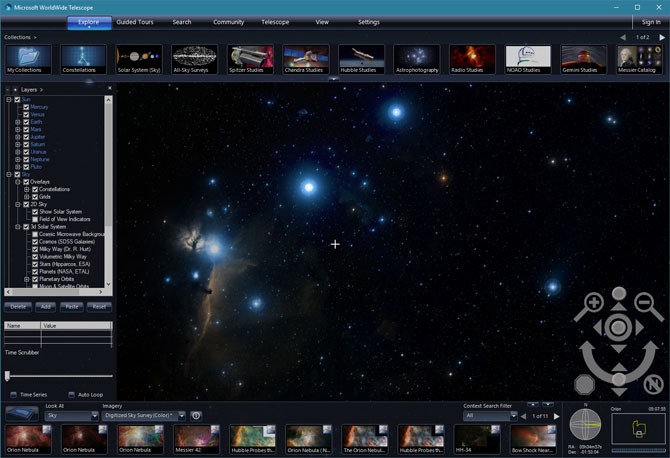The width and height of the screenshot is (670, 458).
Task: Click the Reset layer button
Action: click(x=99, y=307)
